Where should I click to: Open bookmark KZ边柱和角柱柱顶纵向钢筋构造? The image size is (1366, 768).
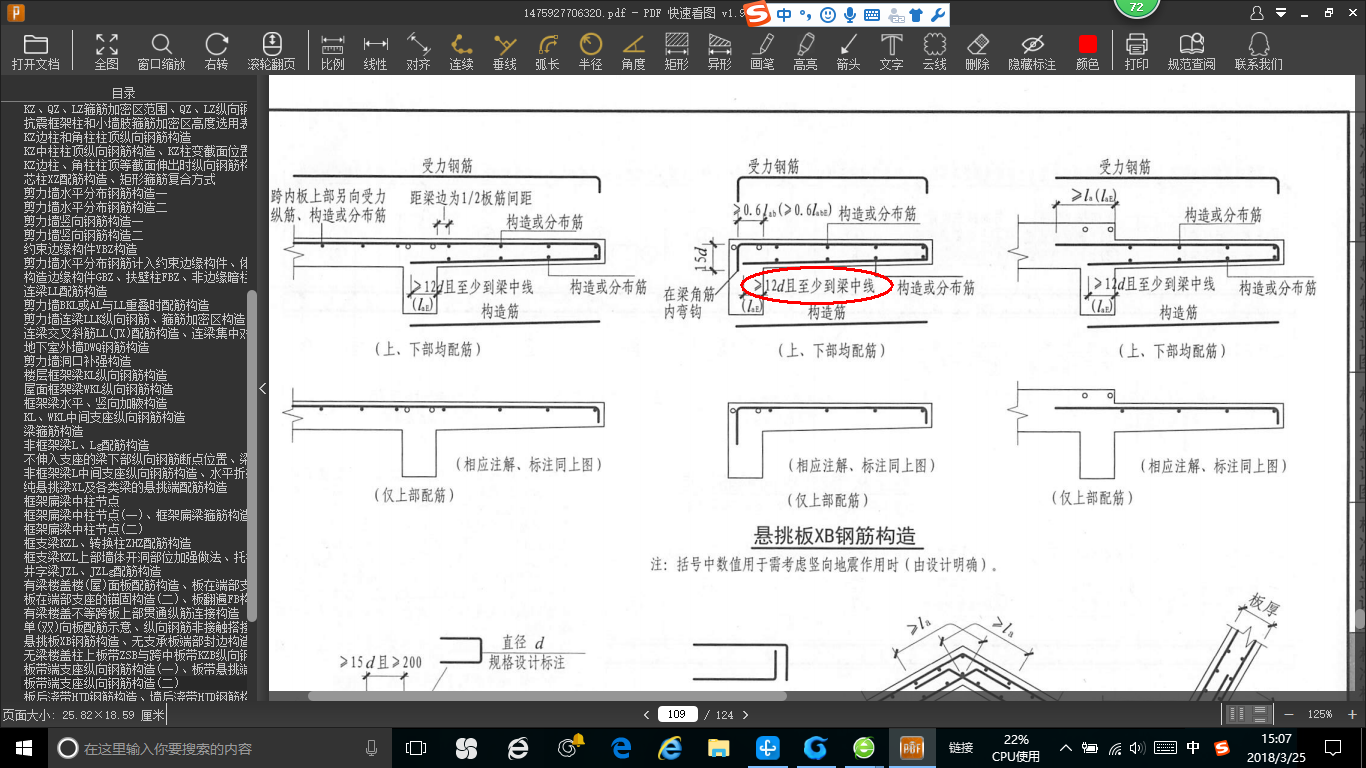point(108,137)
